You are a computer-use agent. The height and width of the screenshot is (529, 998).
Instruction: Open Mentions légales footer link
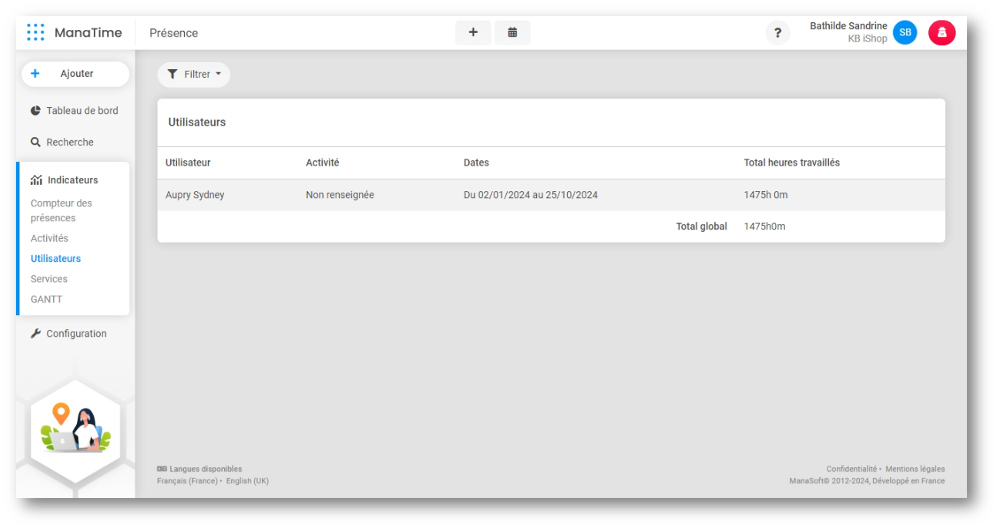tap(915, 469)
